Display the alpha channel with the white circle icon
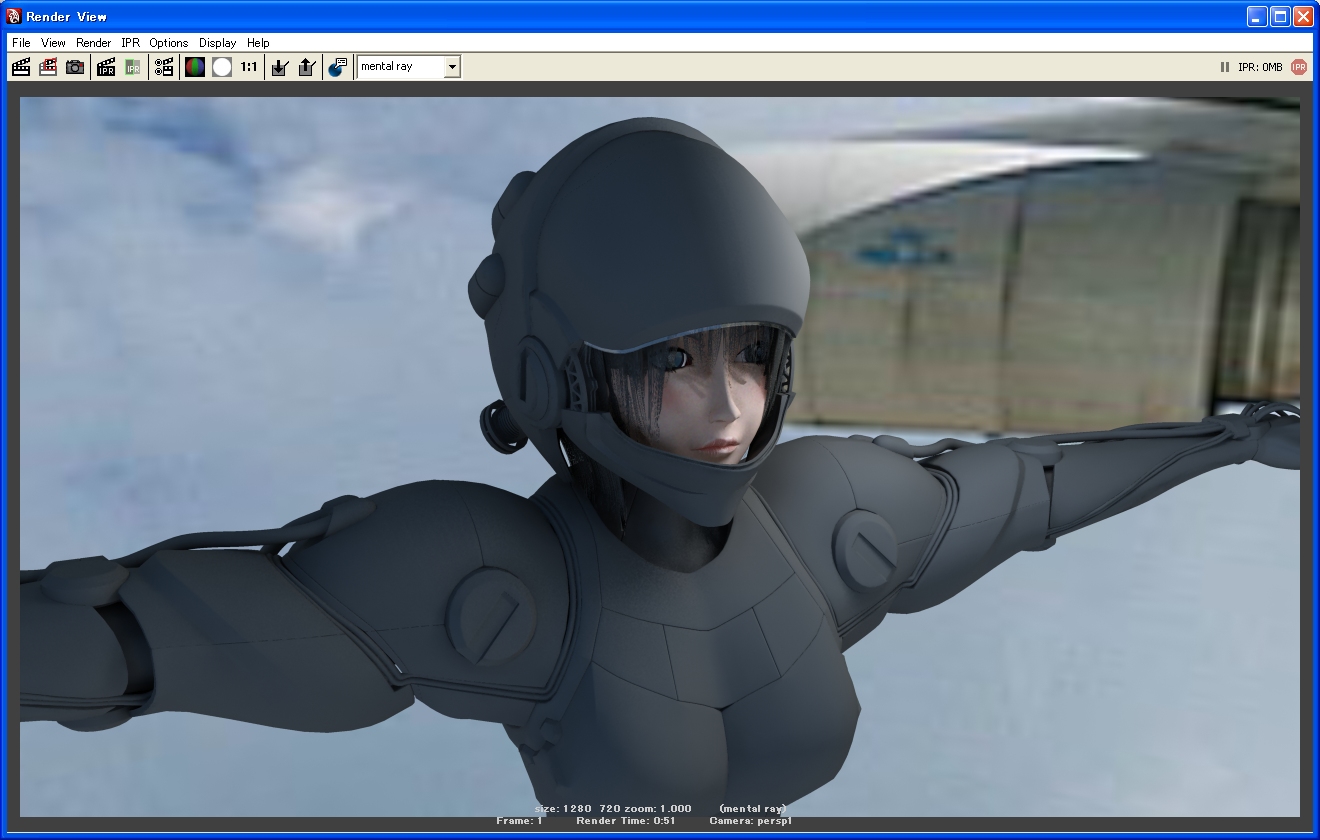This screenshot has width=1320, height=840. (x=222, y=67)
